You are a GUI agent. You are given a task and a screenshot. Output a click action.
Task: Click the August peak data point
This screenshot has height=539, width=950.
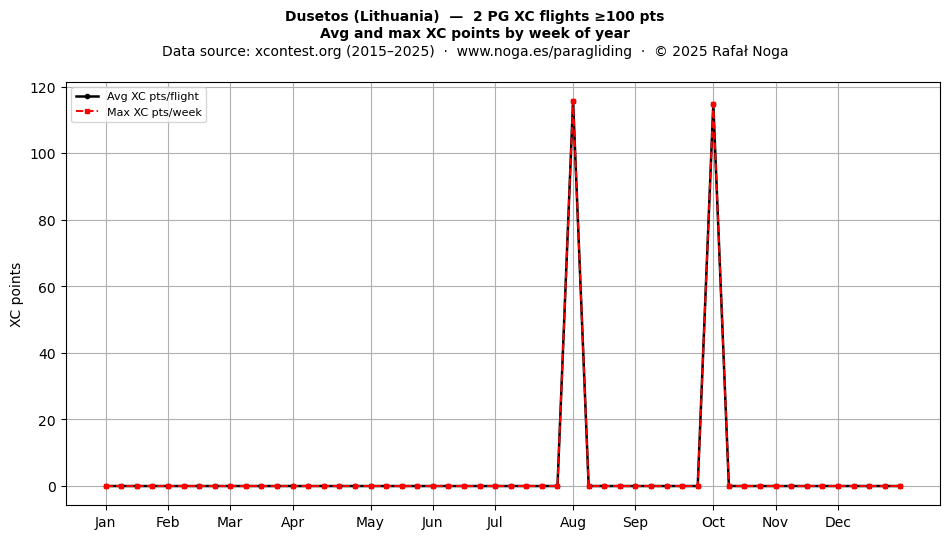point(573,102)
